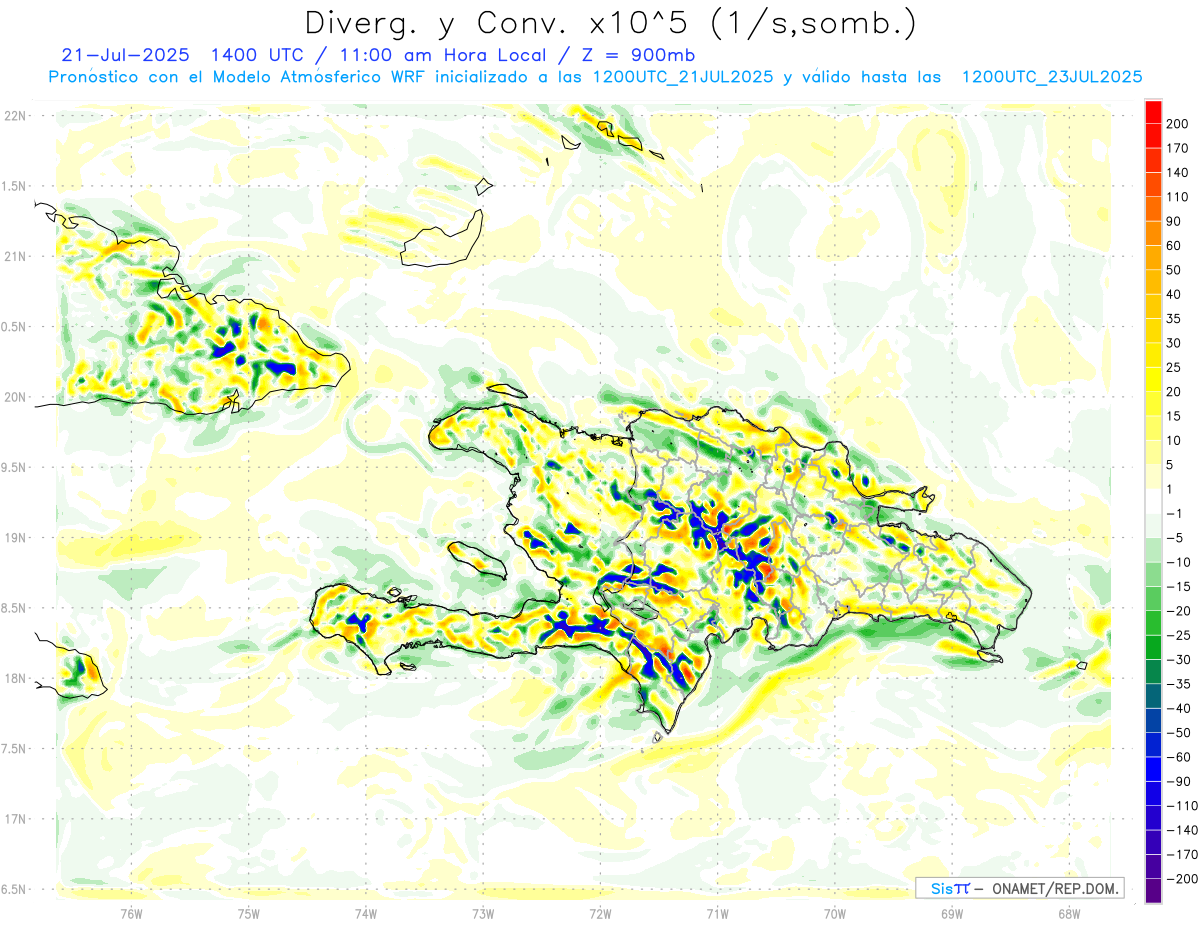The image size is (1200, 927).
Task: Select the 22N latitude label
Action: coord(14,116)
